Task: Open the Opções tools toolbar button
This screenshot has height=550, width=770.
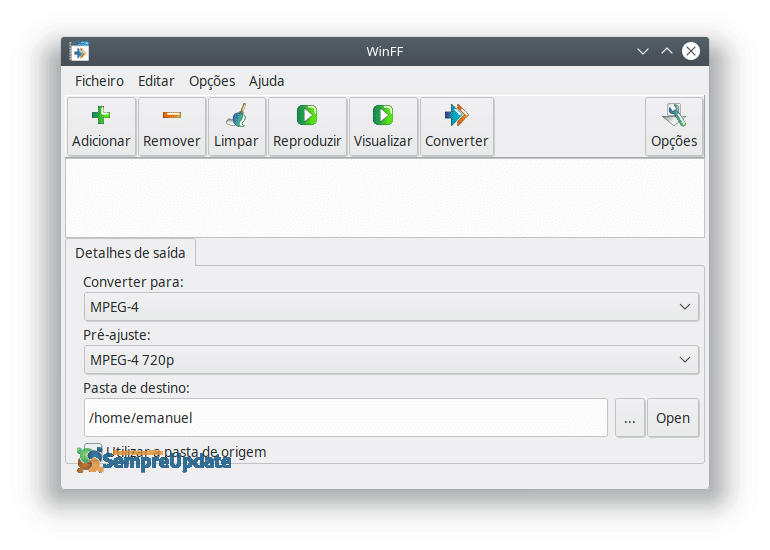Action: tap(674, 127)
